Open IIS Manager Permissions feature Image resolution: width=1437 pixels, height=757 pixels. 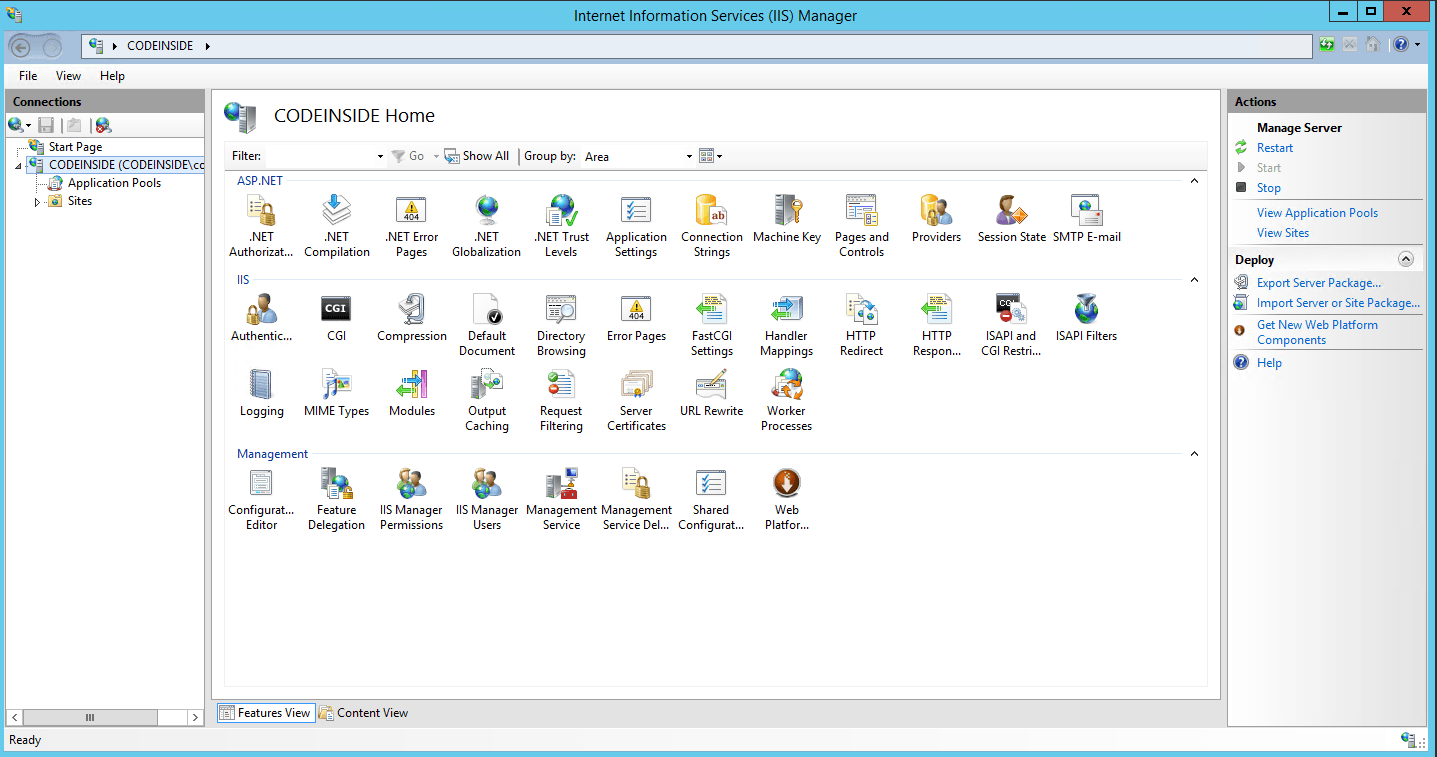coord(411,499)
